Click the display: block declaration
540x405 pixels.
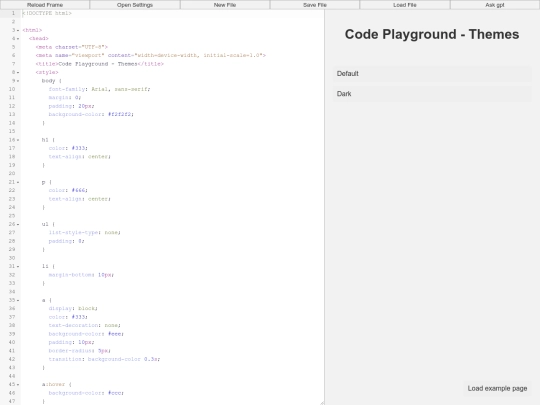(73, 308)
